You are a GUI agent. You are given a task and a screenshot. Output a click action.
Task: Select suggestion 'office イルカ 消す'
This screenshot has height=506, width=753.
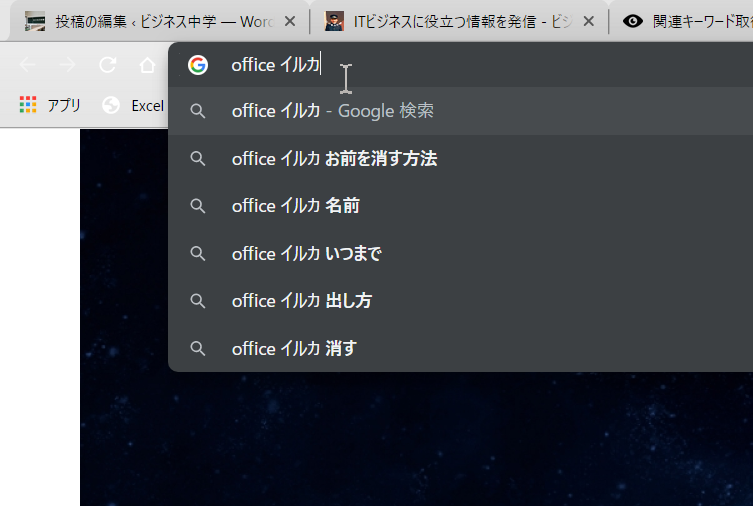tap(461, 349)
